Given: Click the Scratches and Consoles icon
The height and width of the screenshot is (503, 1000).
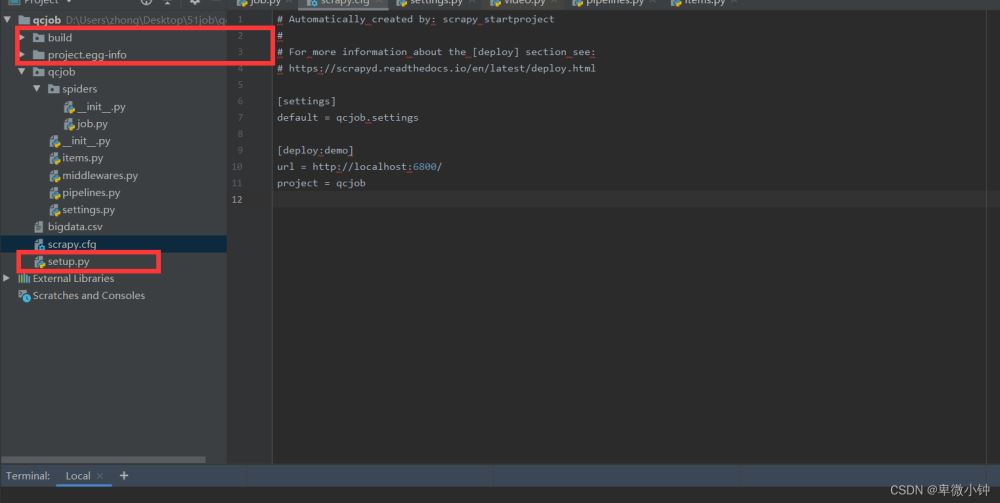Looking at the screenshot, I should pos(24,296).
